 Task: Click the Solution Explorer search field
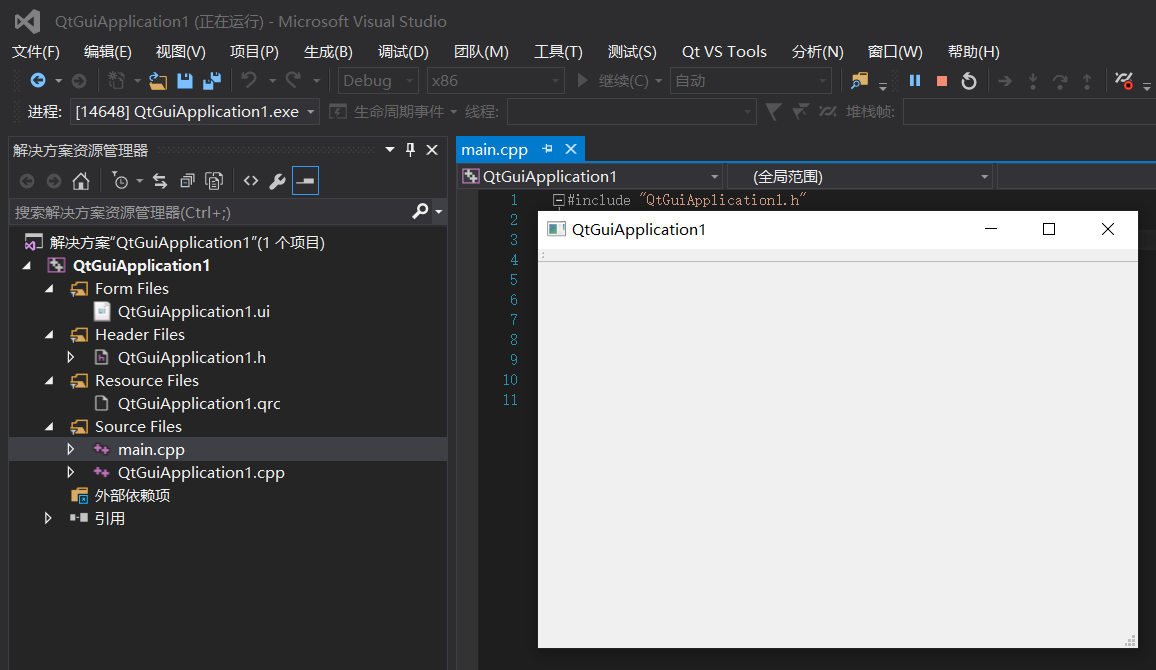click(209, 212)
